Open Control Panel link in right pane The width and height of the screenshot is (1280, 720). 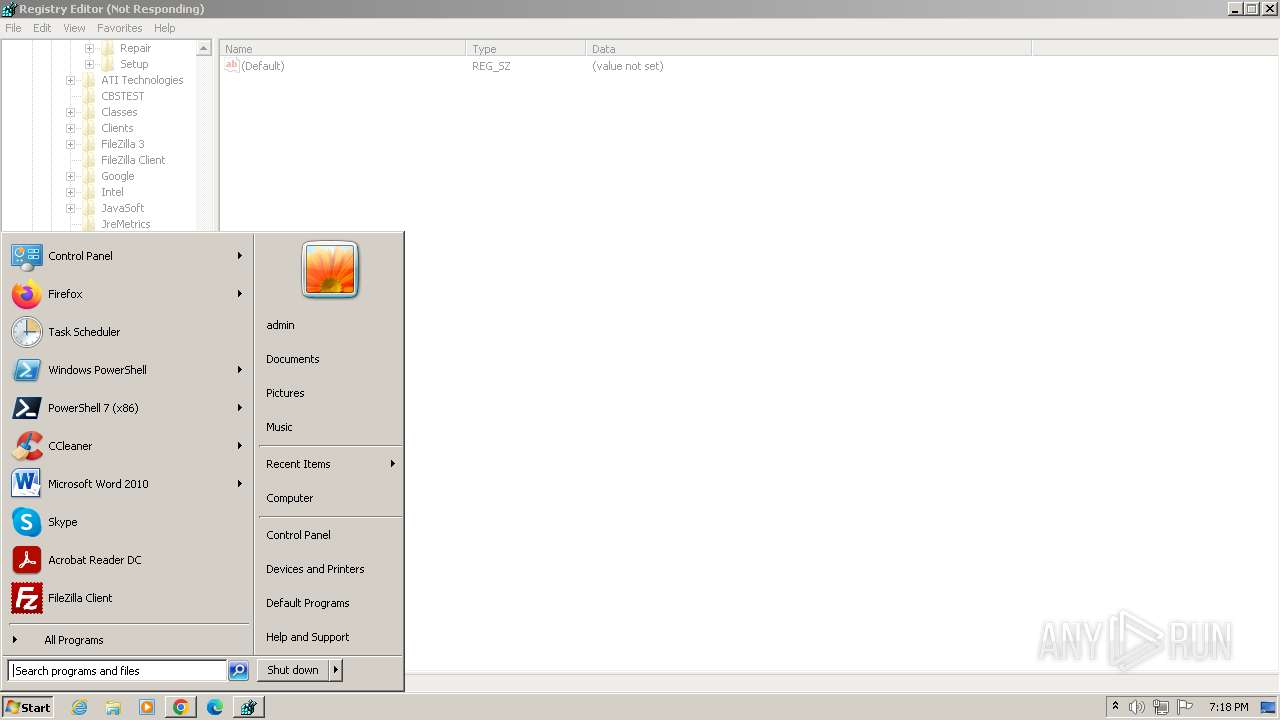[298, 535]
